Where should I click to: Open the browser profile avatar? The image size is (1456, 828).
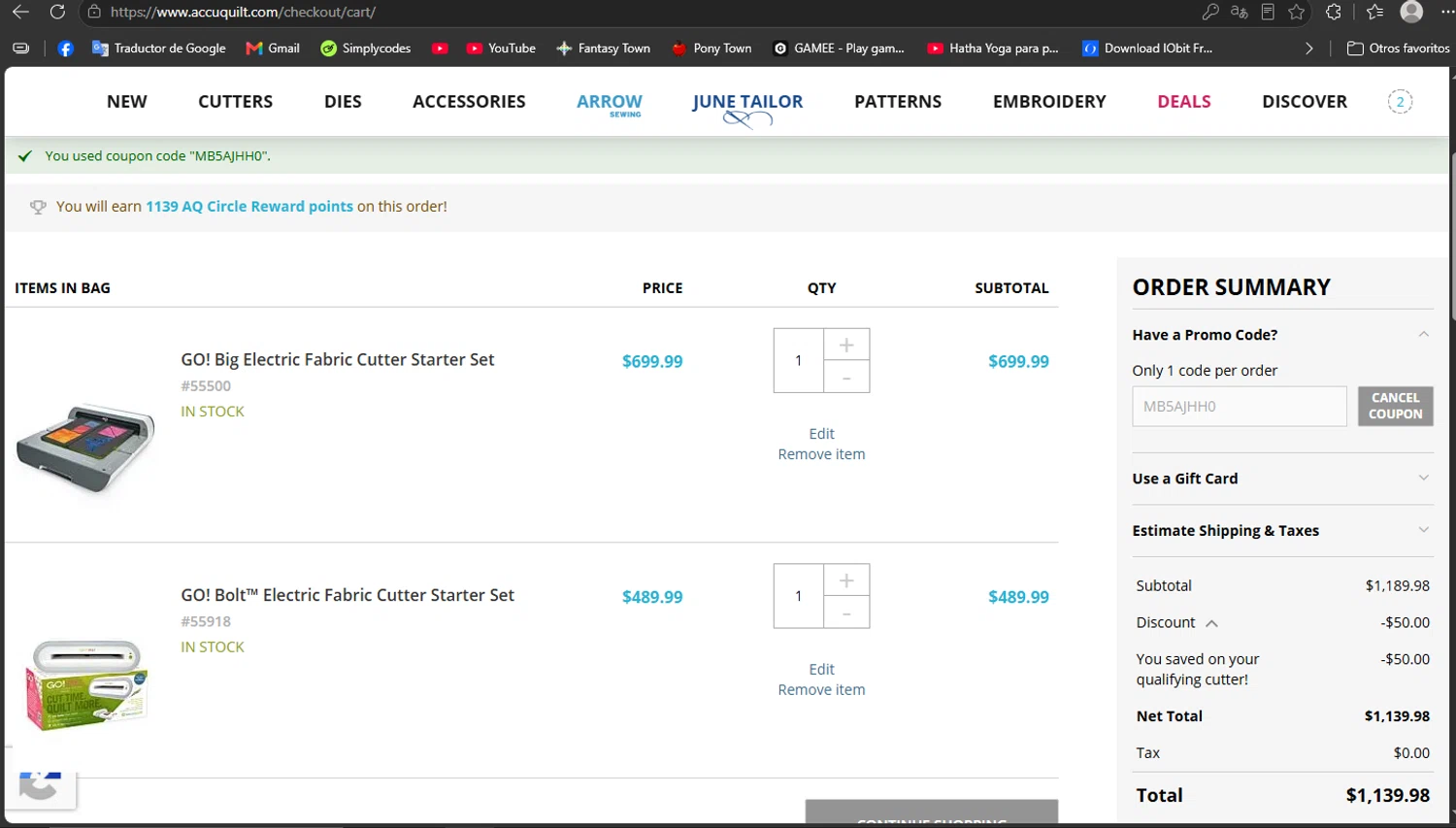pos(1411,12)
